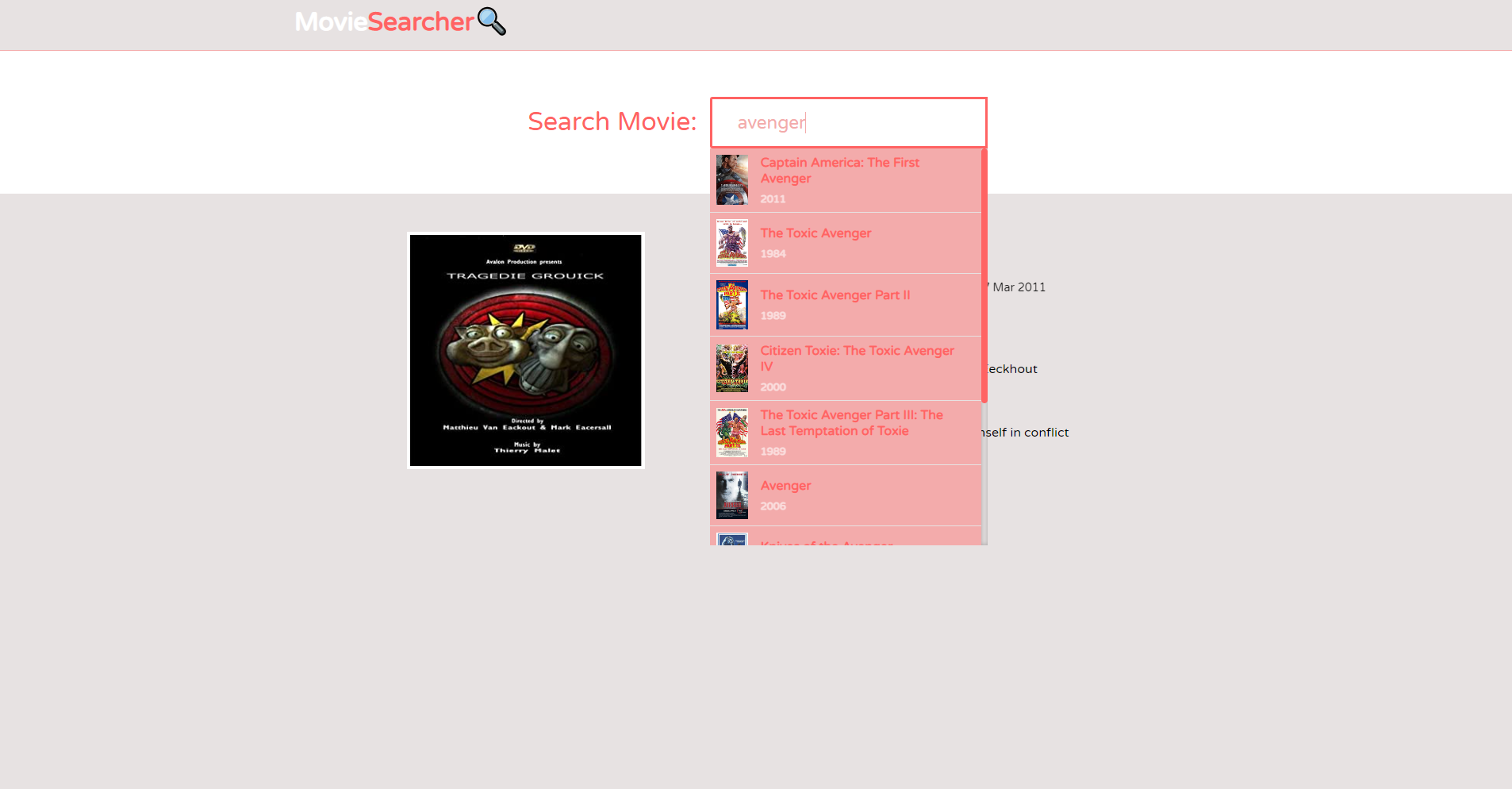Click the Tragedie Grouick movie poster
Image resolution: width=1512 pixels, height=789 pixels.
tap(526, 350)
